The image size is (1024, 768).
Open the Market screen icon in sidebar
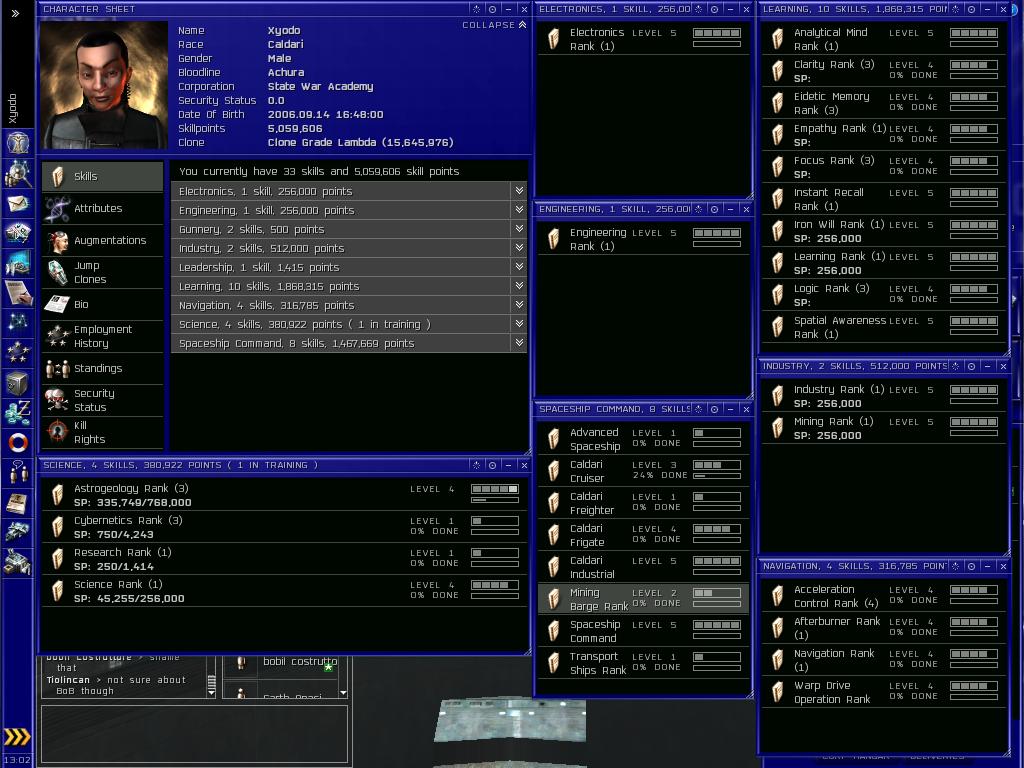18,263
